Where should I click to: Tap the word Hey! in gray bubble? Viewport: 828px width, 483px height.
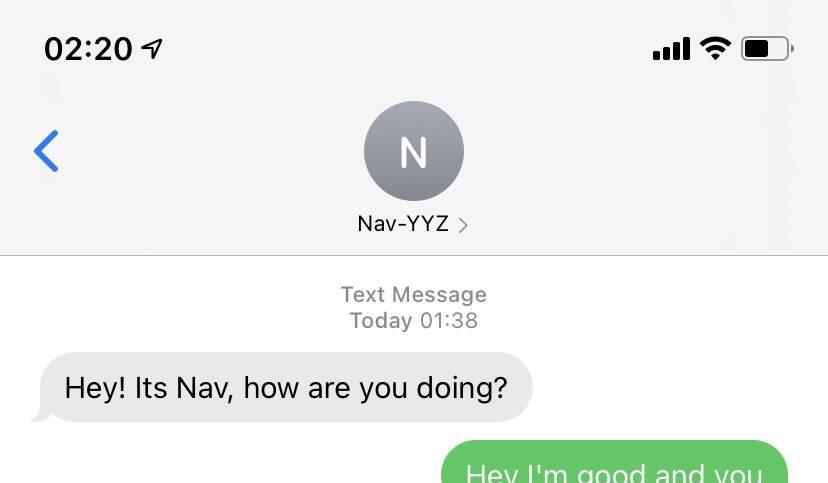point(96,388)
